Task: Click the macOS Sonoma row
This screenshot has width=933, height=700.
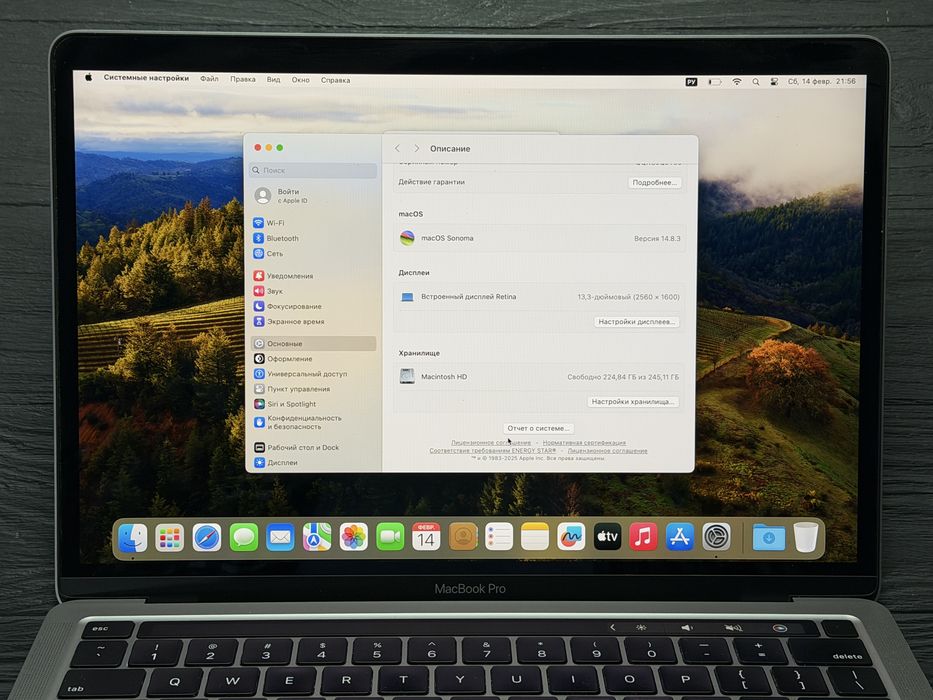Action: pos(539,238)
